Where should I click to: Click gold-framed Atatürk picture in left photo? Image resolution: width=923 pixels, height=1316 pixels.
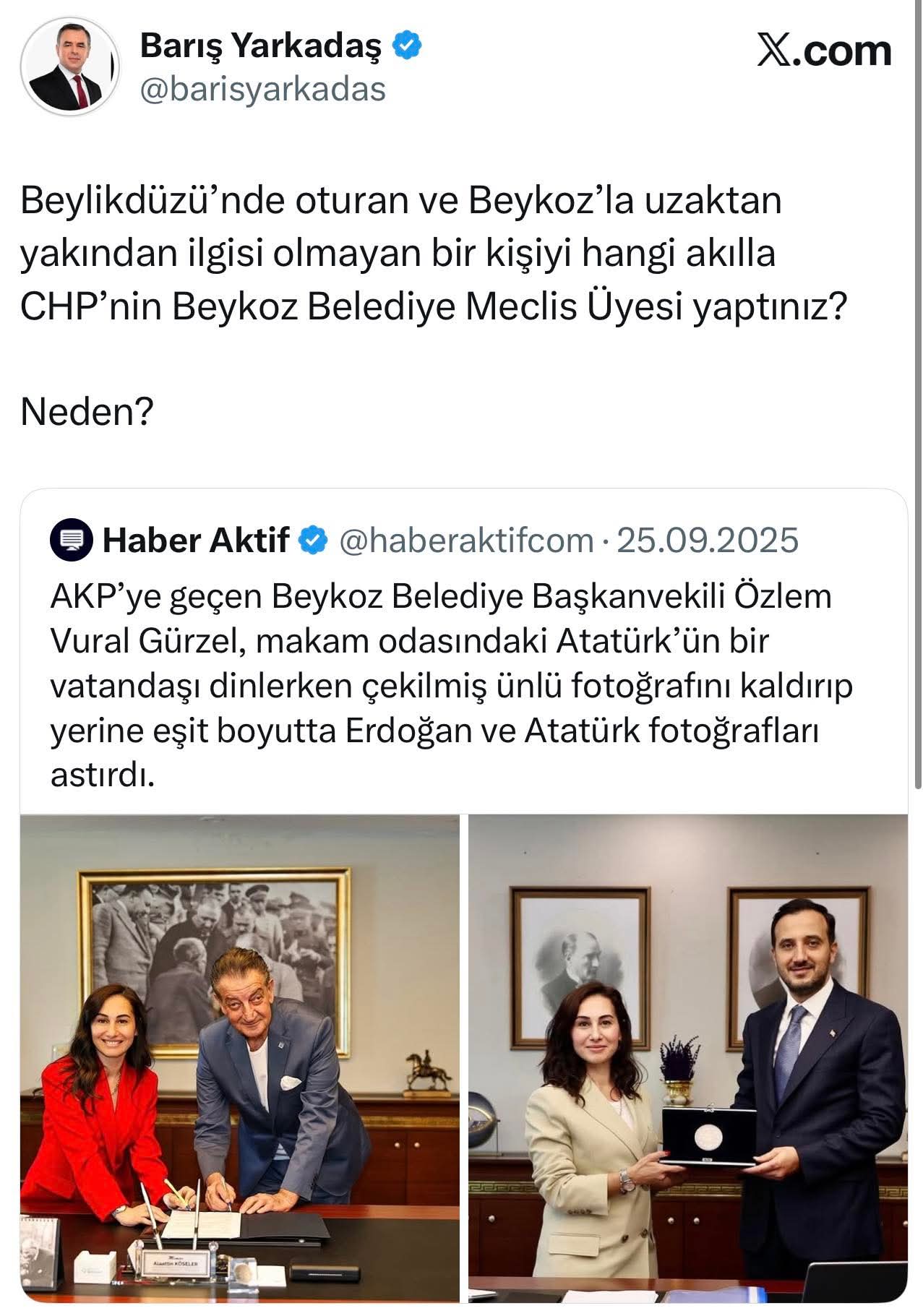click(x=214, y=961)
